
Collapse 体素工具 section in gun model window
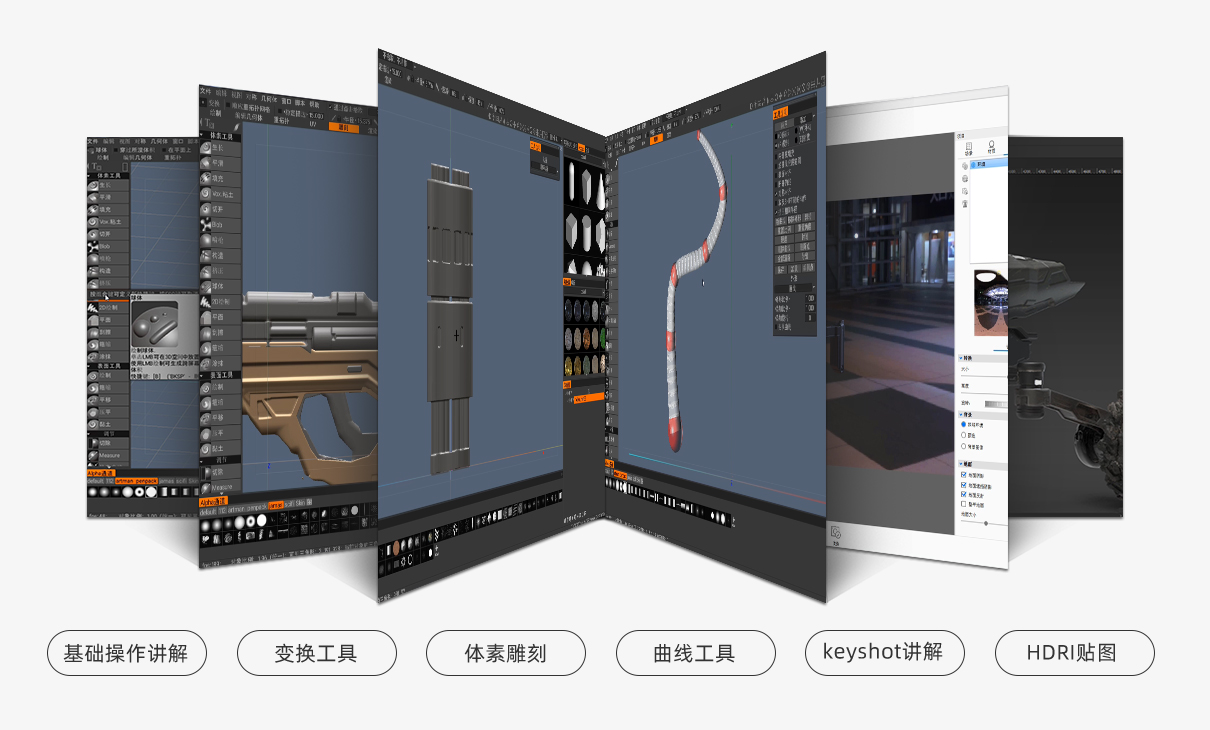(x=220, y=135)
